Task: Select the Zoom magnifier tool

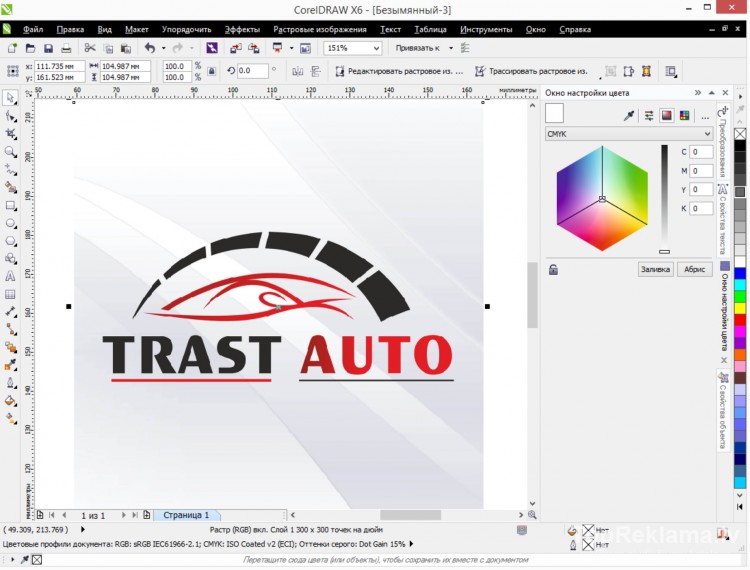Action: point(10,151)
